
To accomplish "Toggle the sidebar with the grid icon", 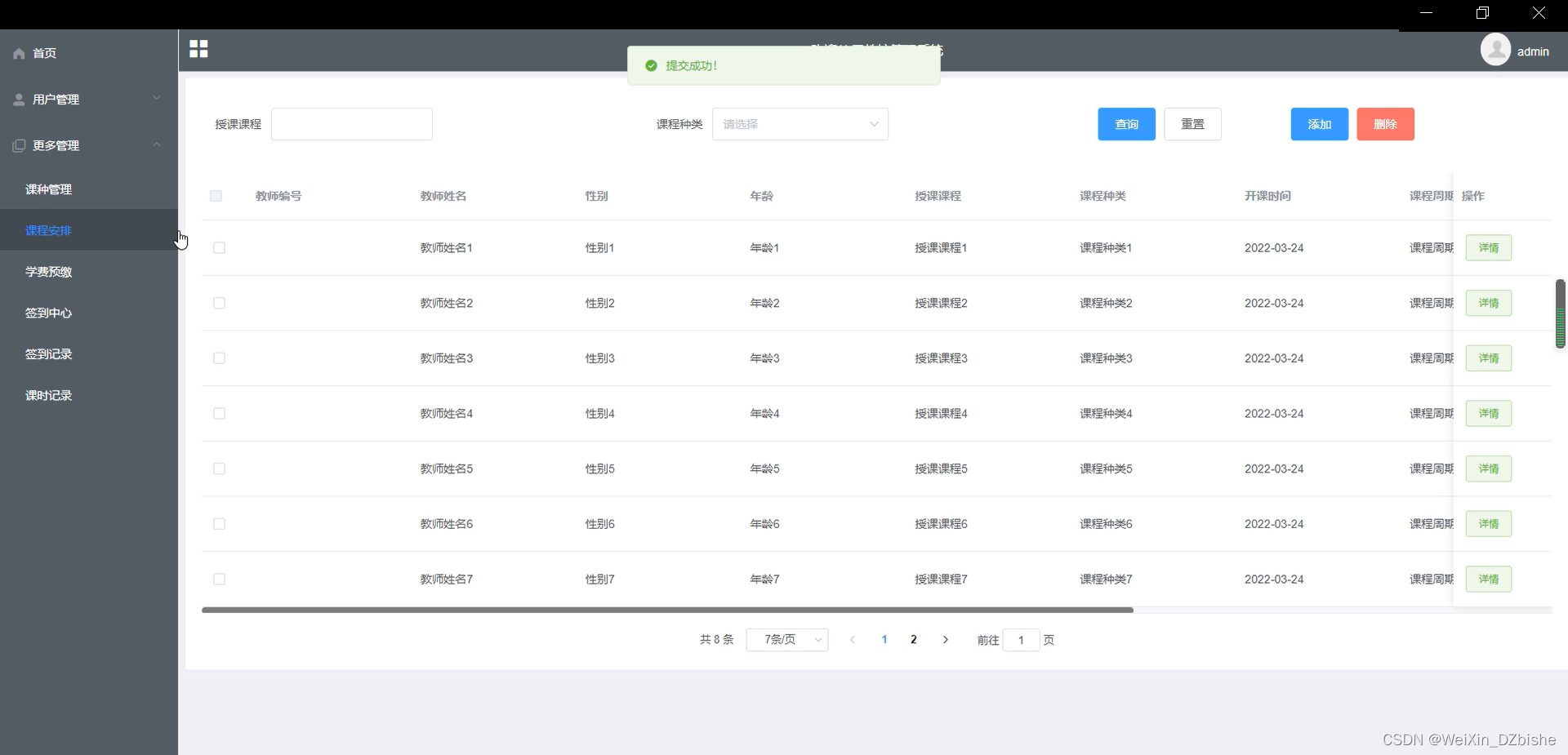I will click(x=198, y=49).
